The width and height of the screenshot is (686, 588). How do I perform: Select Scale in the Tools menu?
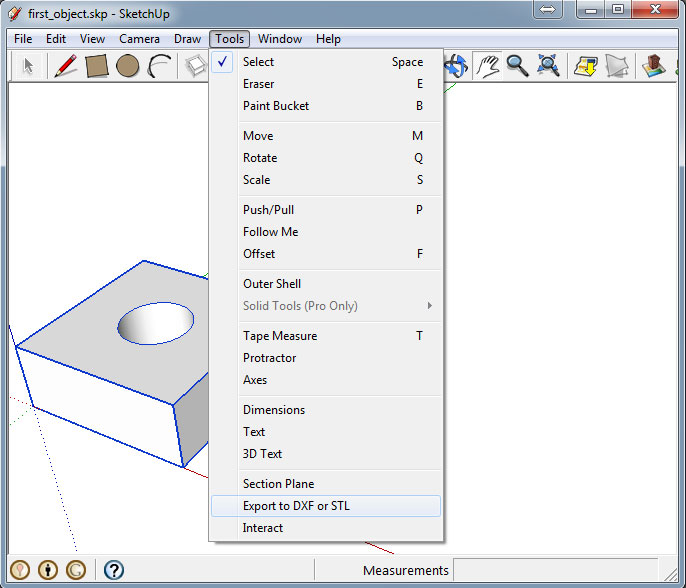pos(326,180)
